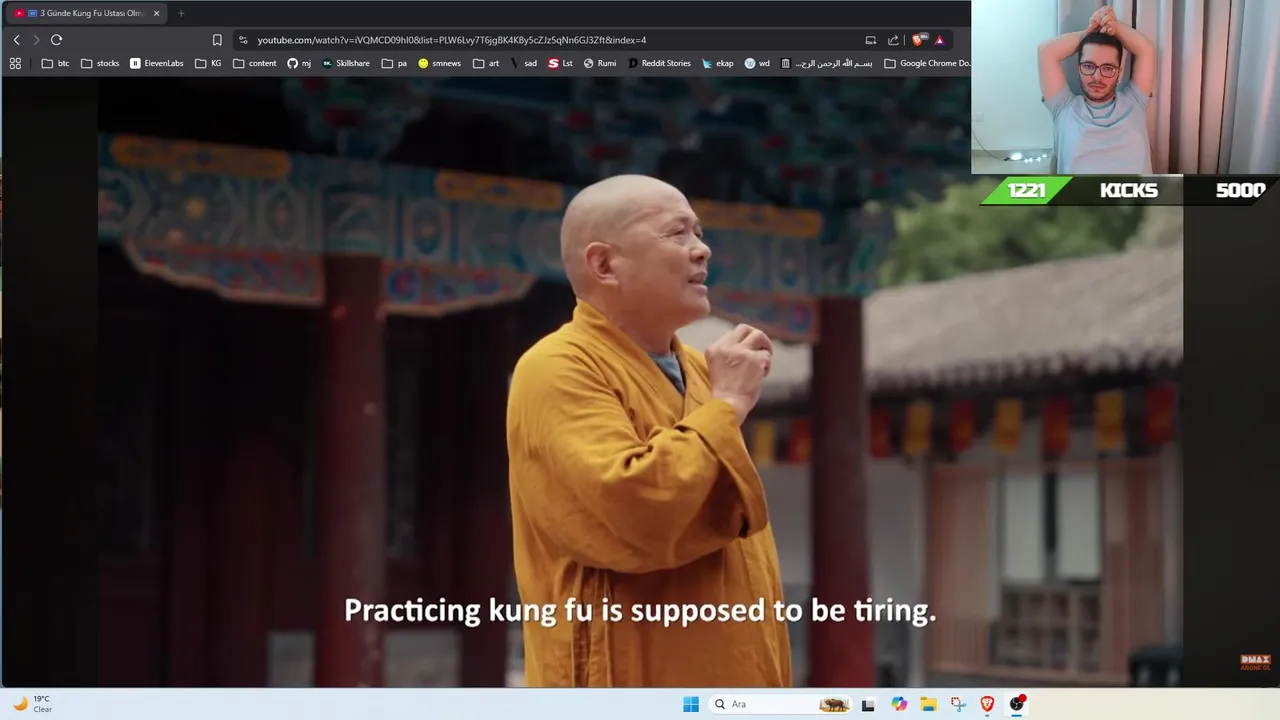This screenshot has width=1280, height=720.
Task: Open the weather widget showing 19°C
Action: [x=32, y=704]
